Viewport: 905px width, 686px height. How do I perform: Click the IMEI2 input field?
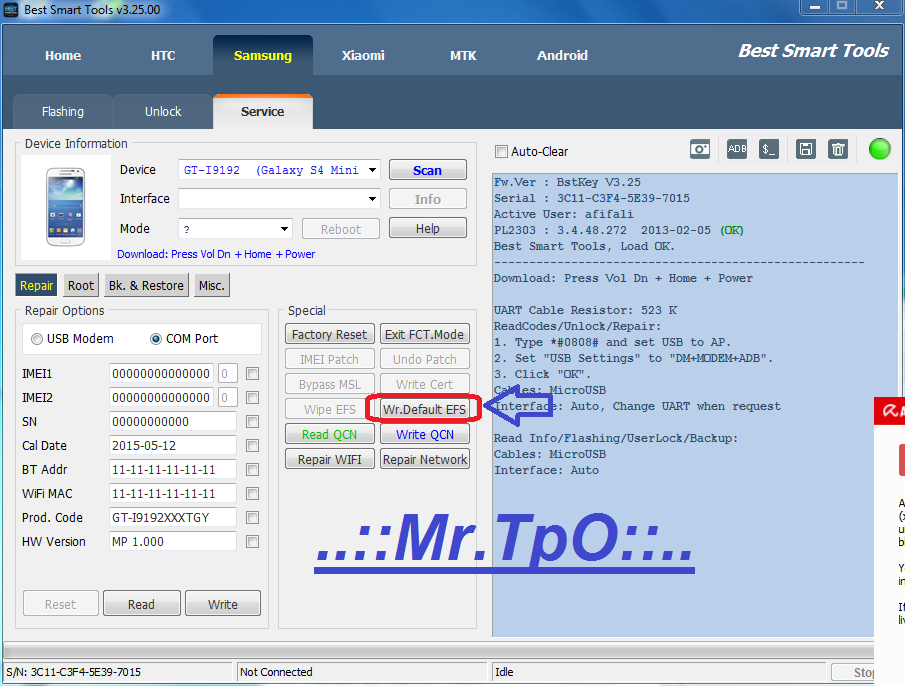pyautogui.click(x=161, y=398)
